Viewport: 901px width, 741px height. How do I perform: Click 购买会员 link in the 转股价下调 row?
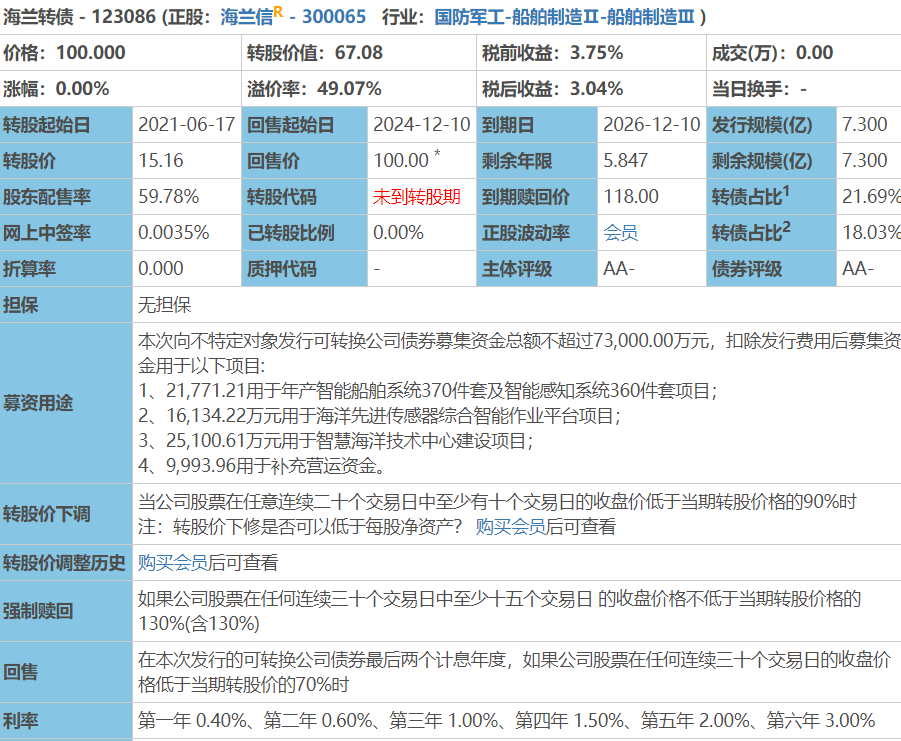[x=510, y=526]
